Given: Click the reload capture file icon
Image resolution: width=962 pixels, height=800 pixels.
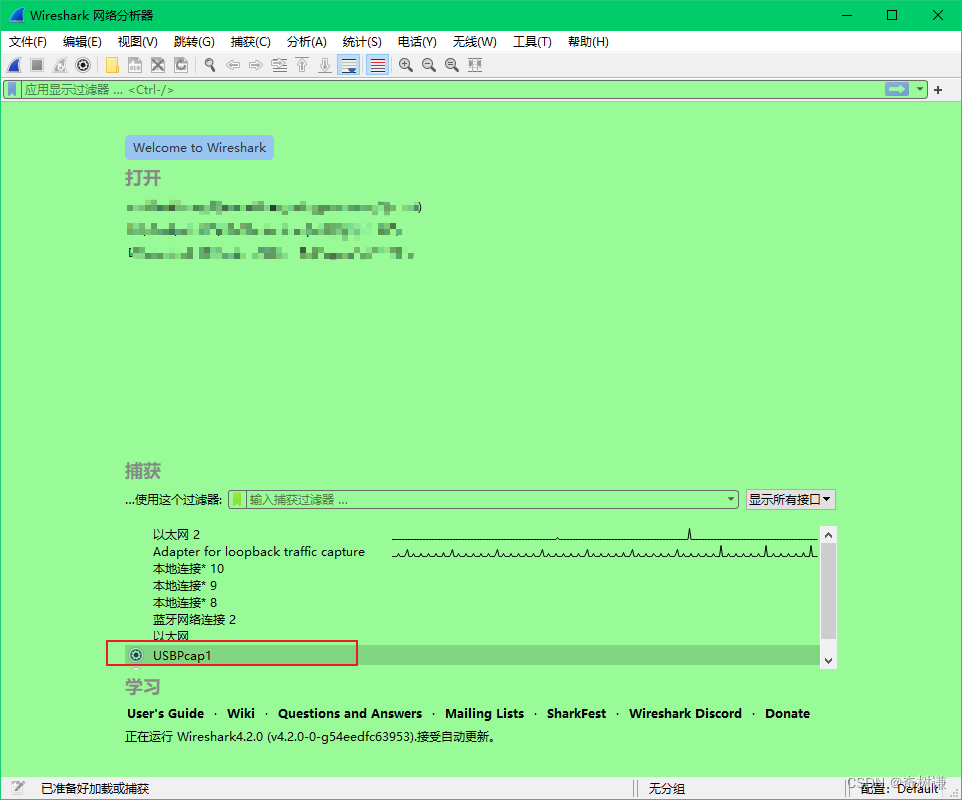Looking at the screenshot, I should coord(181,65).
